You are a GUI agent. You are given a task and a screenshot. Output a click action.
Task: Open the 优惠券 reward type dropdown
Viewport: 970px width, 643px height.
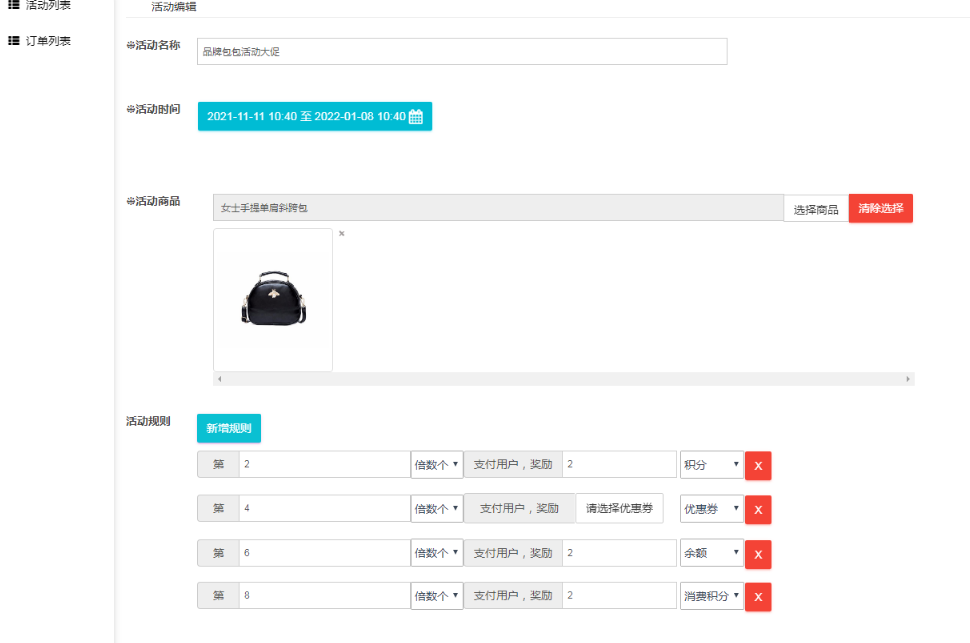coord(711,509)
